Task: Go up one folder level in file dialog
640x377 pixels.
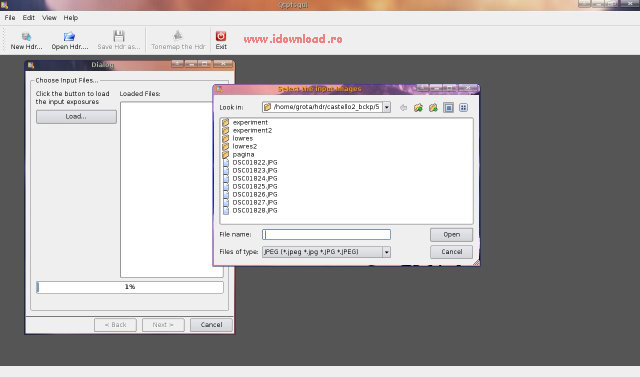Action: pyautogui.click(x=418, y=107)
